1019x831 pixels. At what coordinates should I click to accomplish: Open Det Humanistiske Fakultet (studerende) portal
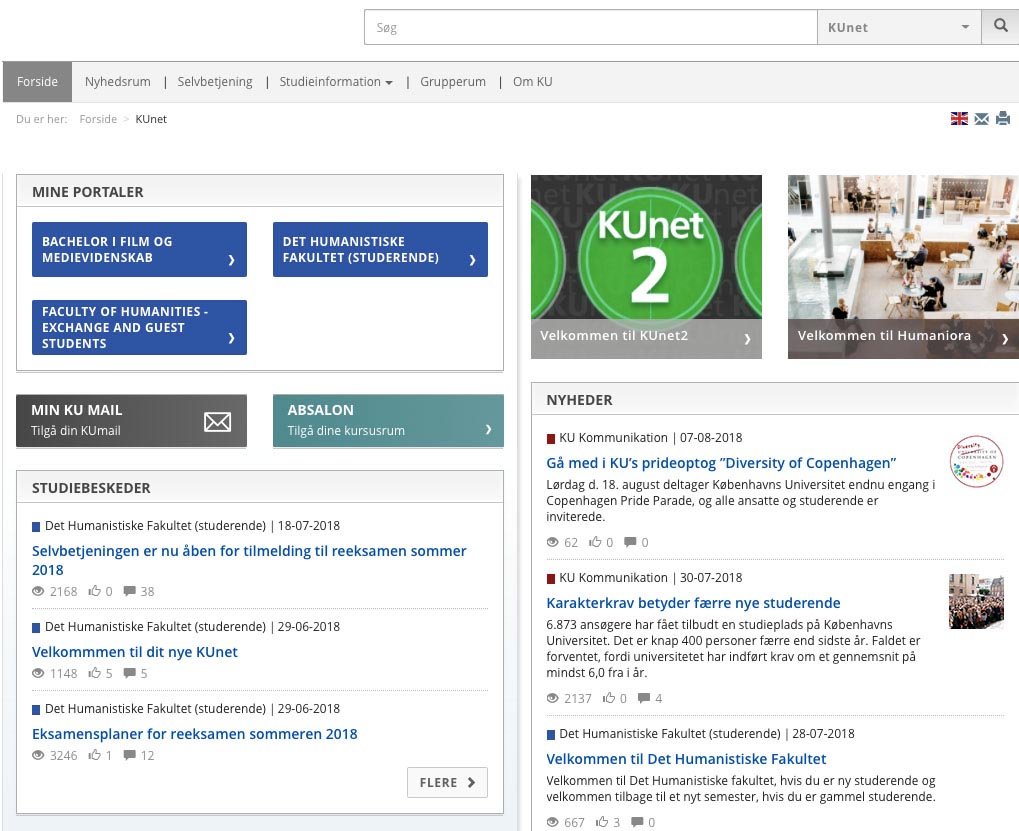click(380, 249)
